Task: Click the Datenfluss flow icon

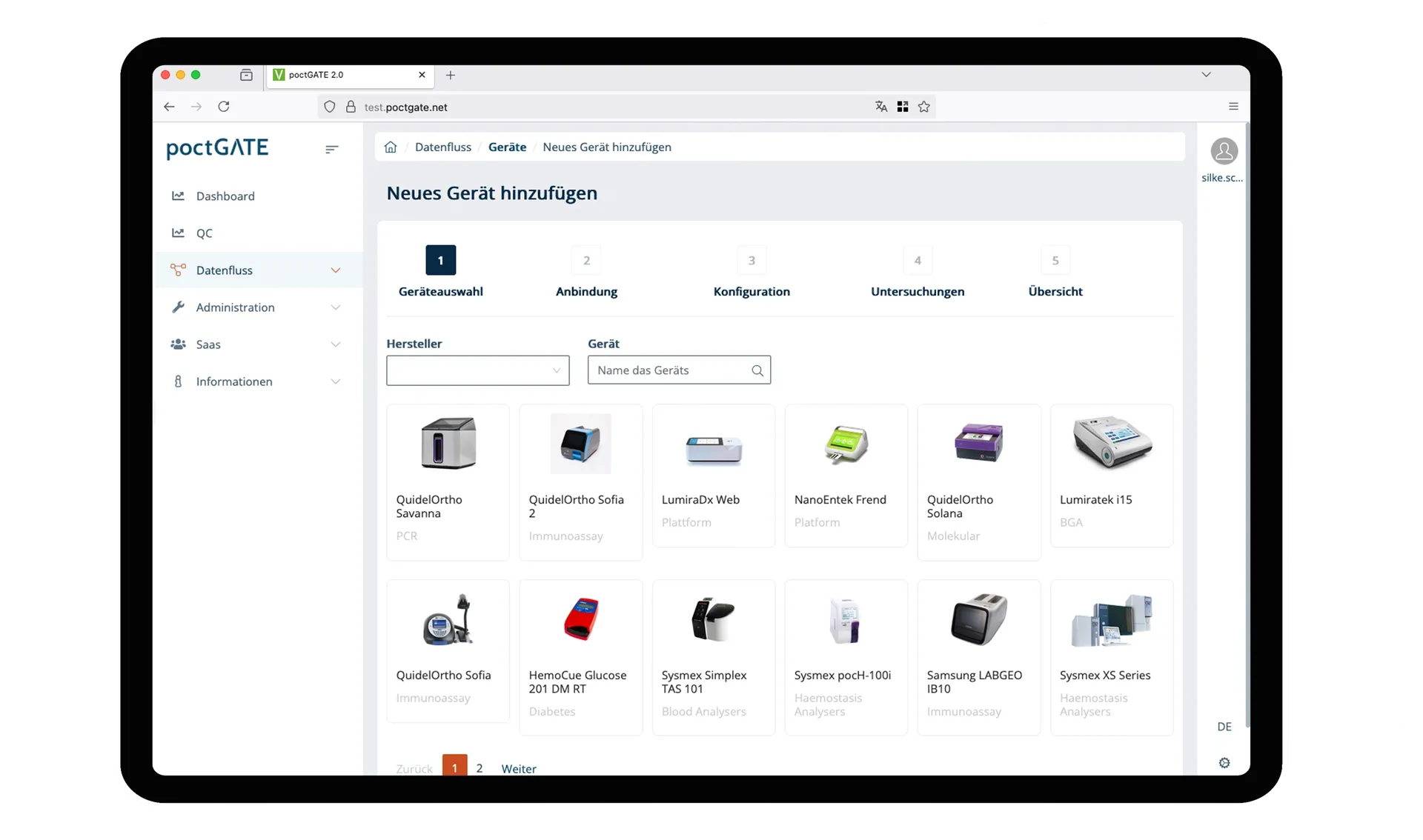Action: tap(178, 270)
